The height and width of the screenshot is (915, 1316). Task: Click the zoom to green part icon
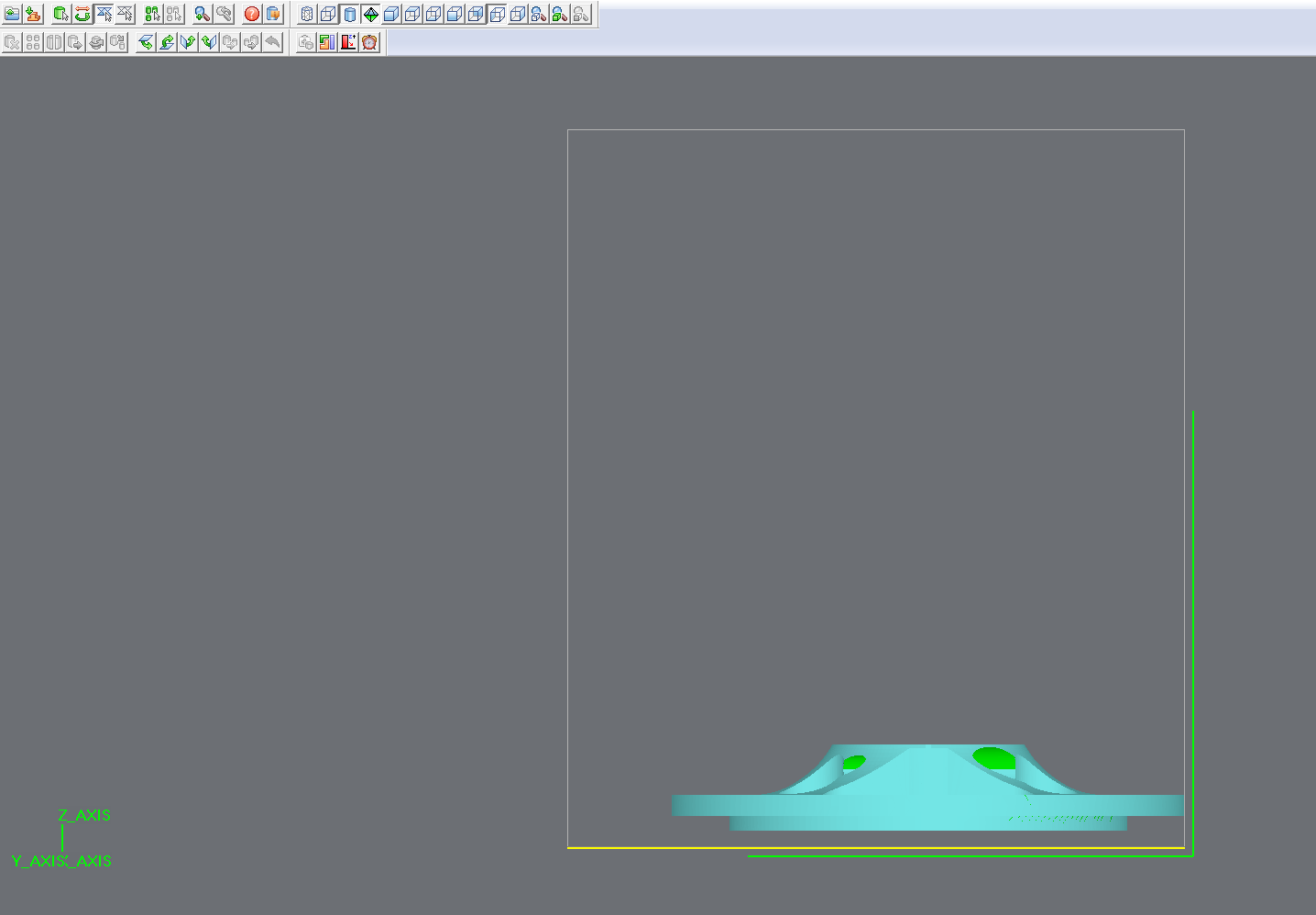point(559,14)
